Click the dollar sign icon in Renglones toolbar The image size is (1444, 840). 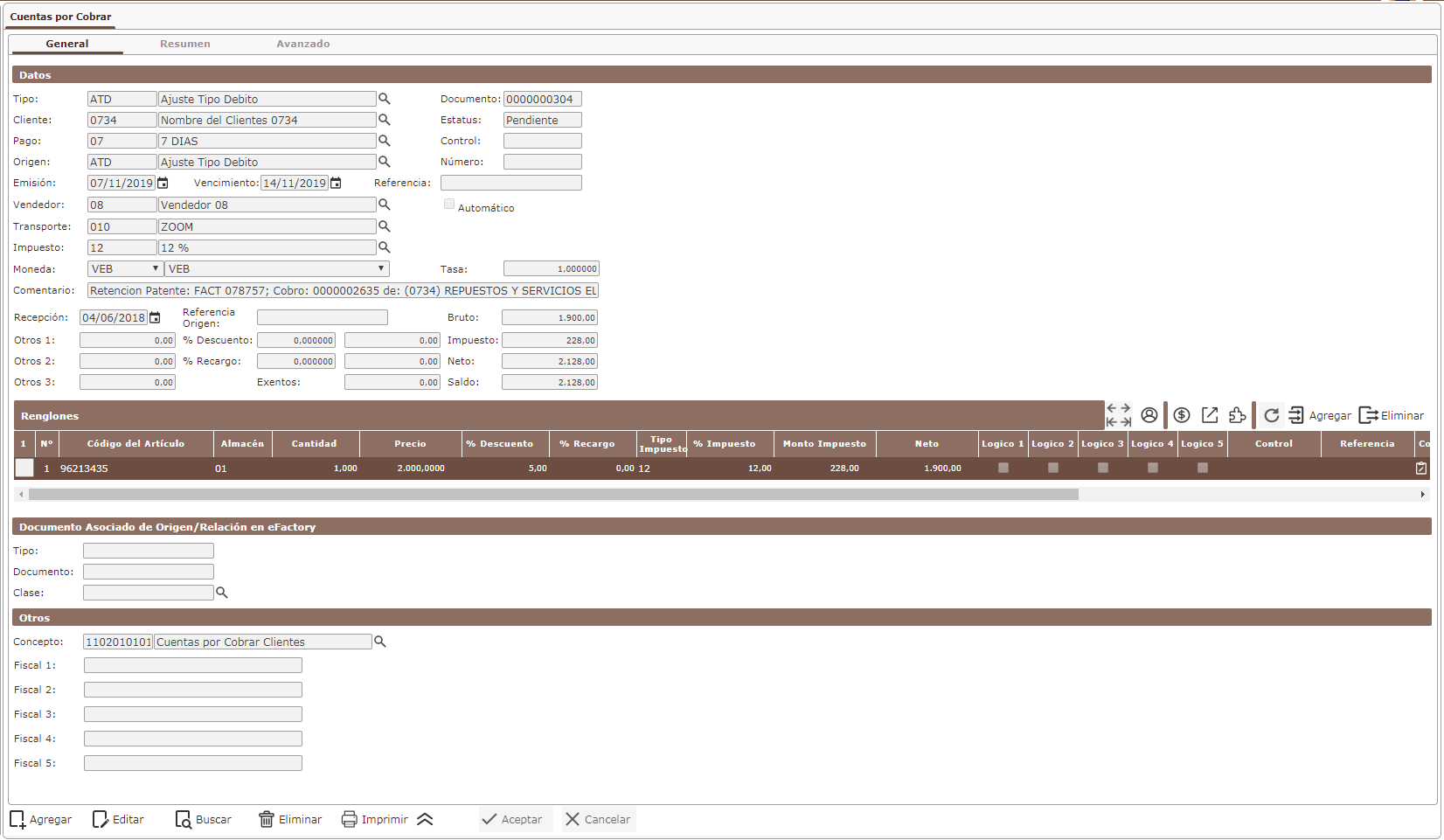point(1182,415)
